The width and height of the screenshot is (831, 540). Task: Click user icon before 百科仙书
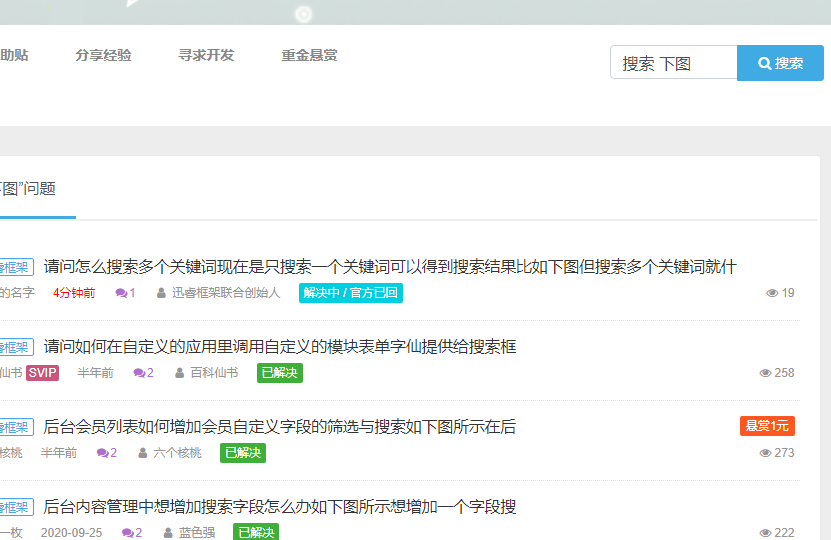tap(180, 373)
